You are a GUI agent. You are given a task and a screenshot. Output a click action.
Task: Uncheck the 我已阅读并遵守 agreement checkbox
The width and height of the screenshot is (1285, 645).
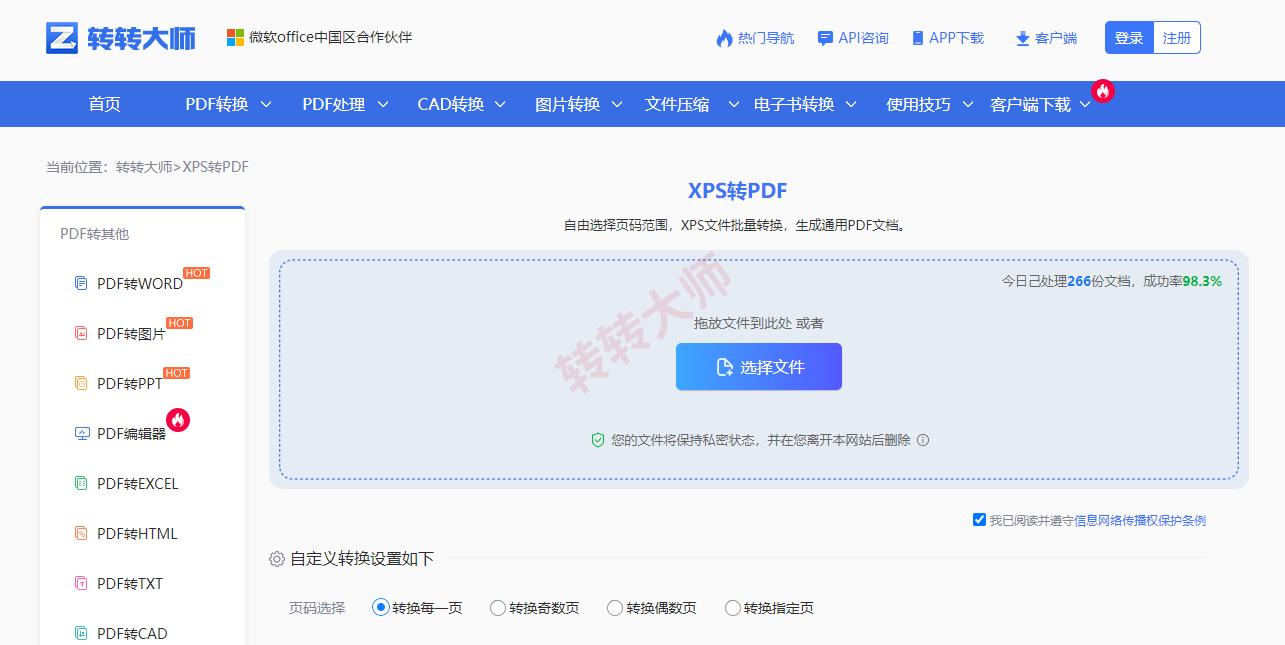click(979, 520)
